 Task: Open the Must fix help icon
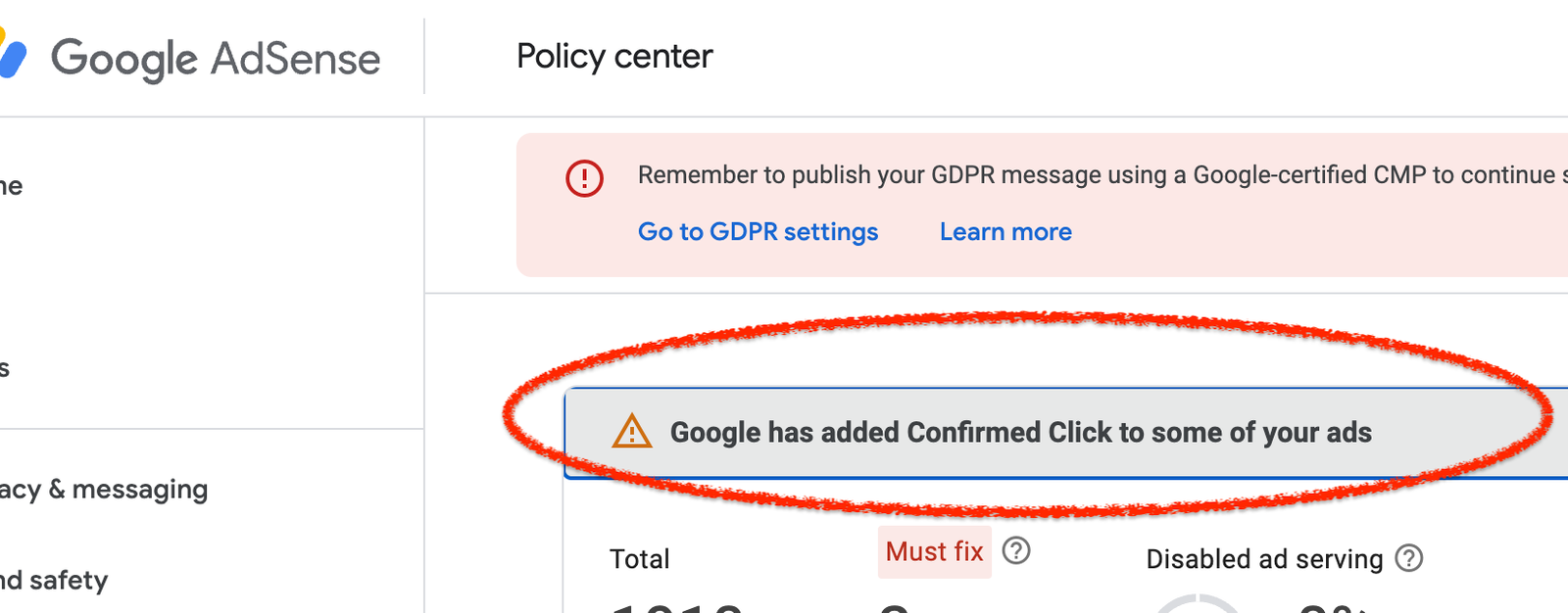(1016, 551)
